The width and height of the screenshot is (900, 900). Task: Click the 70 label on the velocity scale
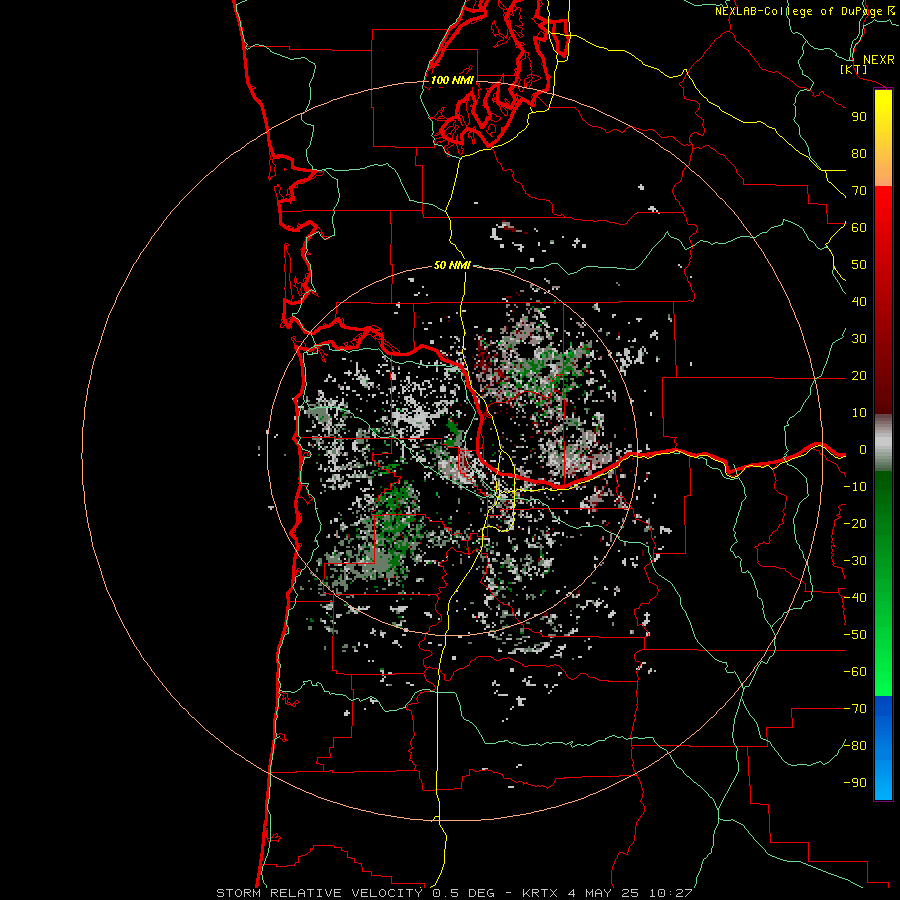859,191
